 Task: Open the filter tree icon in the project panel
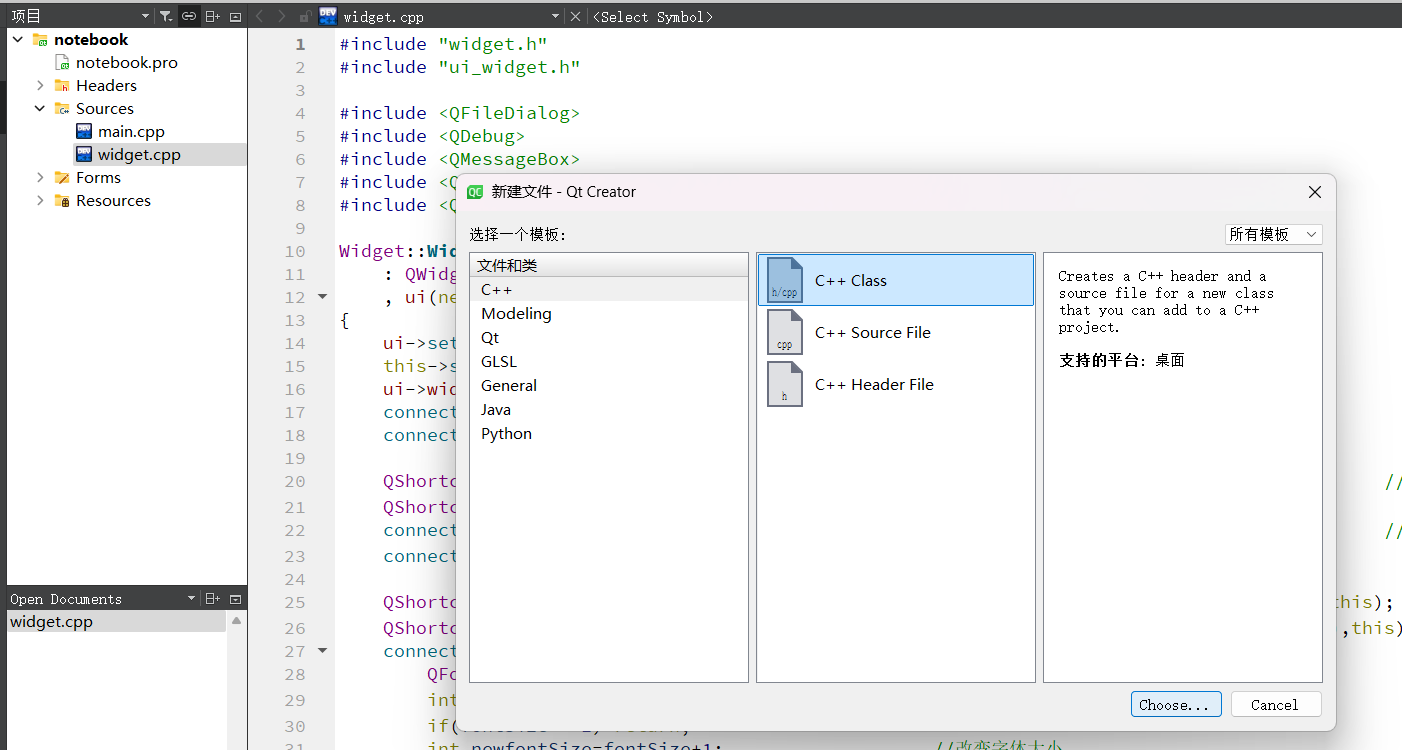[x=166, y=16]
